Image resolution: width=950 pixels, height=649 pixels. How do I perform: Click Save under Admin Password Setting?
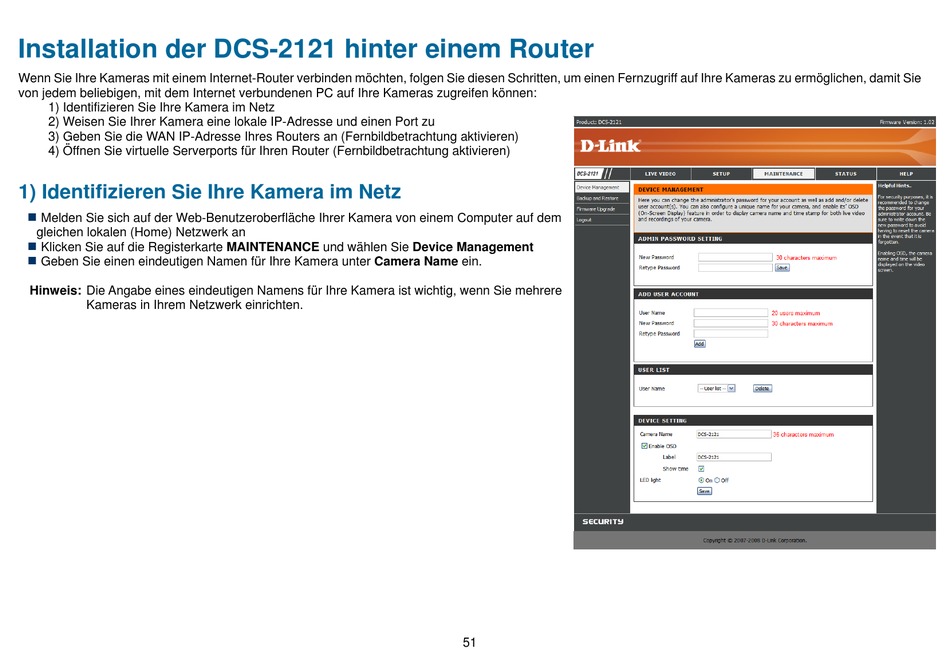tap(782, 267)
